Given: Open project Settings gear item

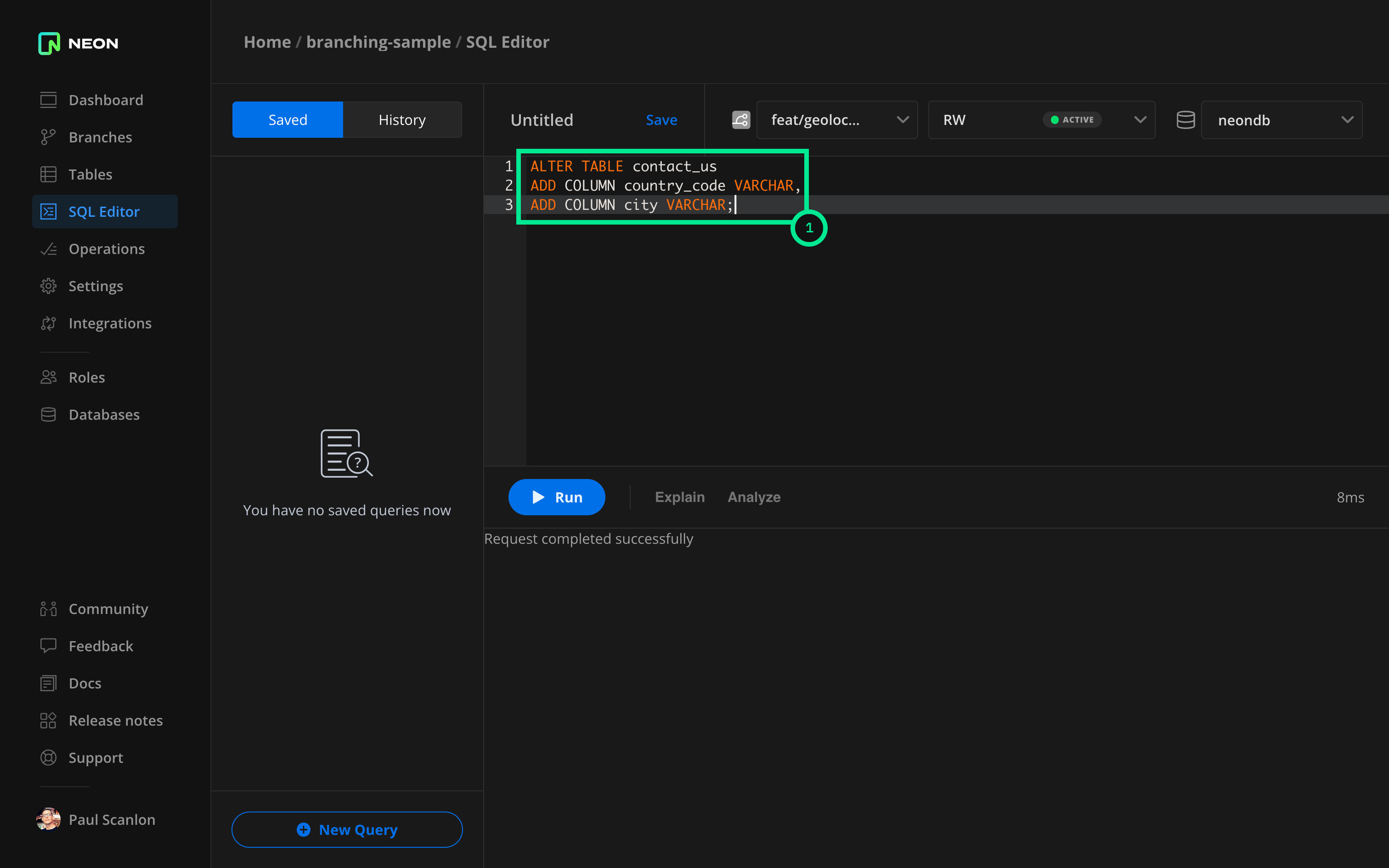Looking at the screenshot, I should 95,286.
